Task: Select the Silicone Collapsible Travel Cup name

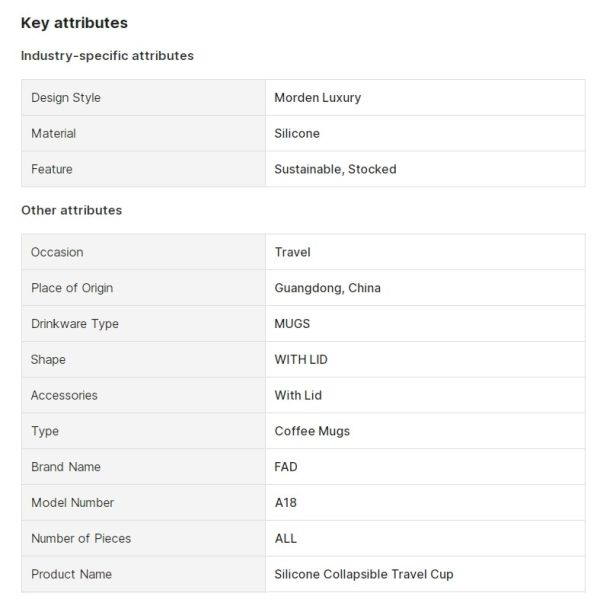Action: pyautogui.click(x=363, y=574)
